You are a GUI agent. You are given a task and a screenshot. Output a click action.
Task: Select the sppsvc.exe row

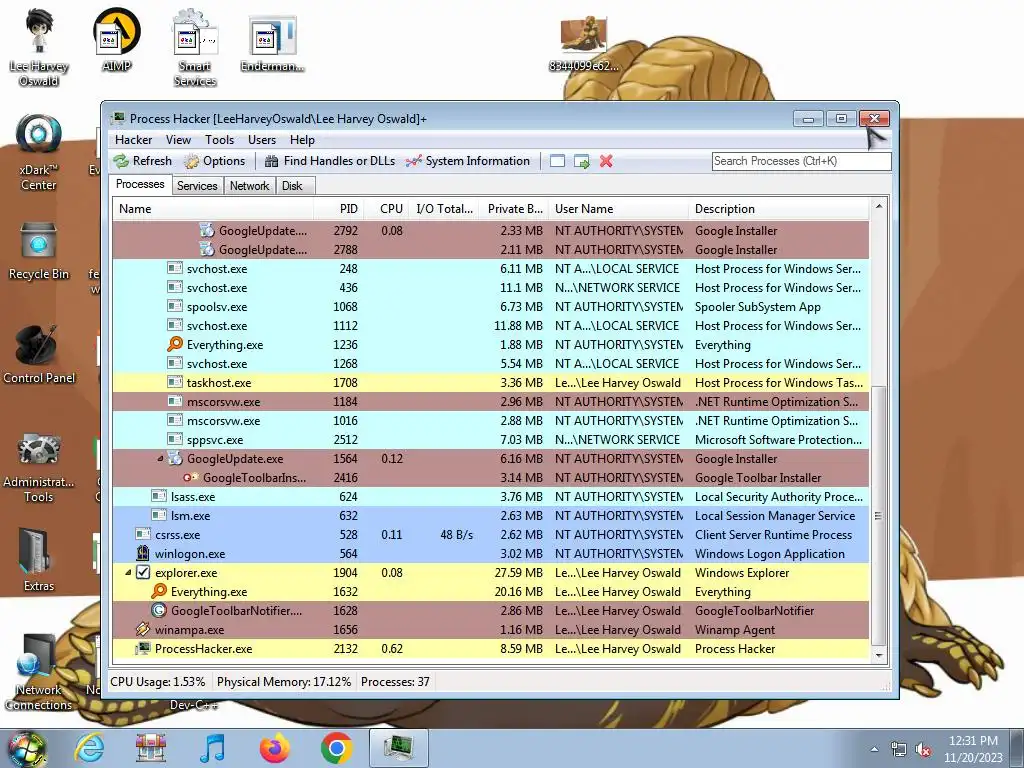(490, 440)
